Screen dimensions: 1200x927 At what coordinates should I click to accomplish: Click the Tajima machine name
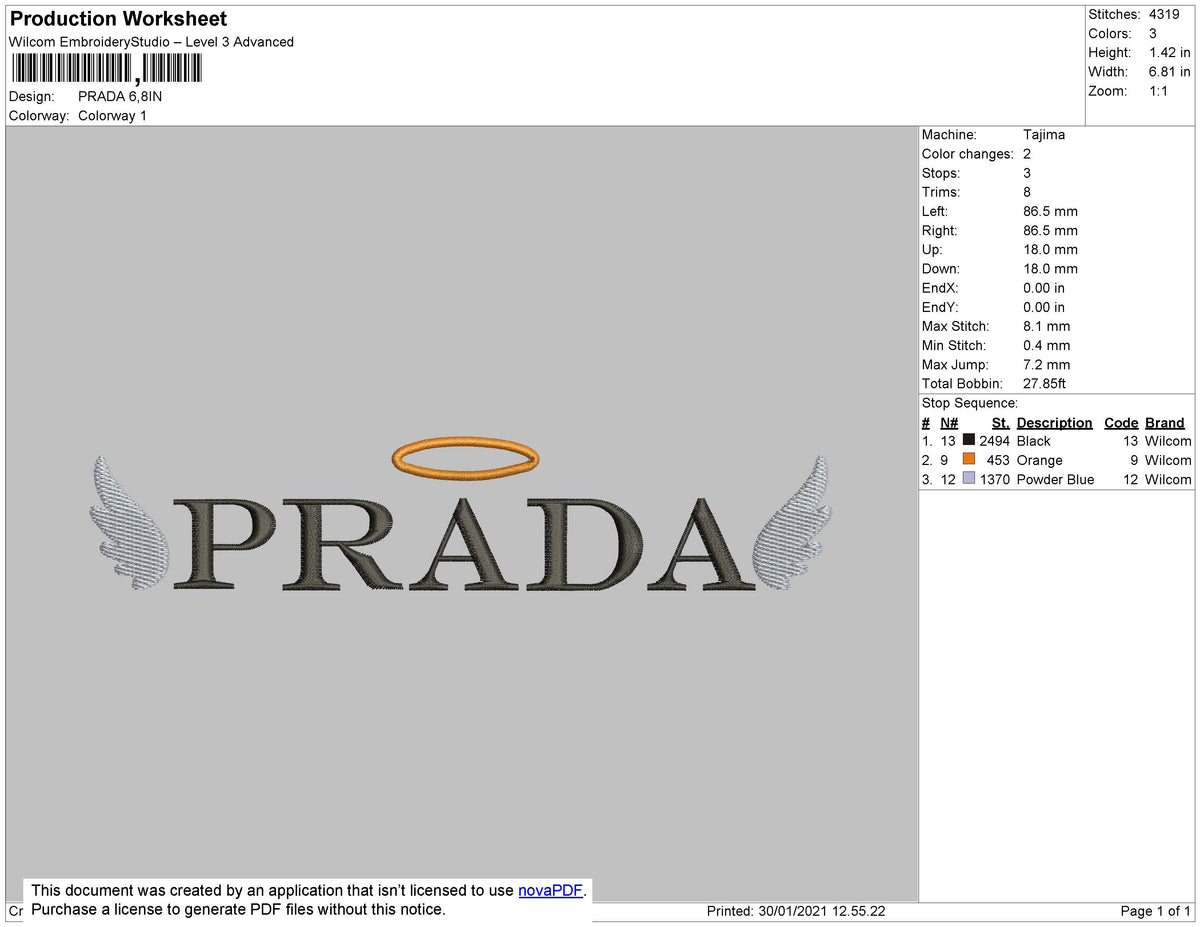click(x=1044, y=134)
